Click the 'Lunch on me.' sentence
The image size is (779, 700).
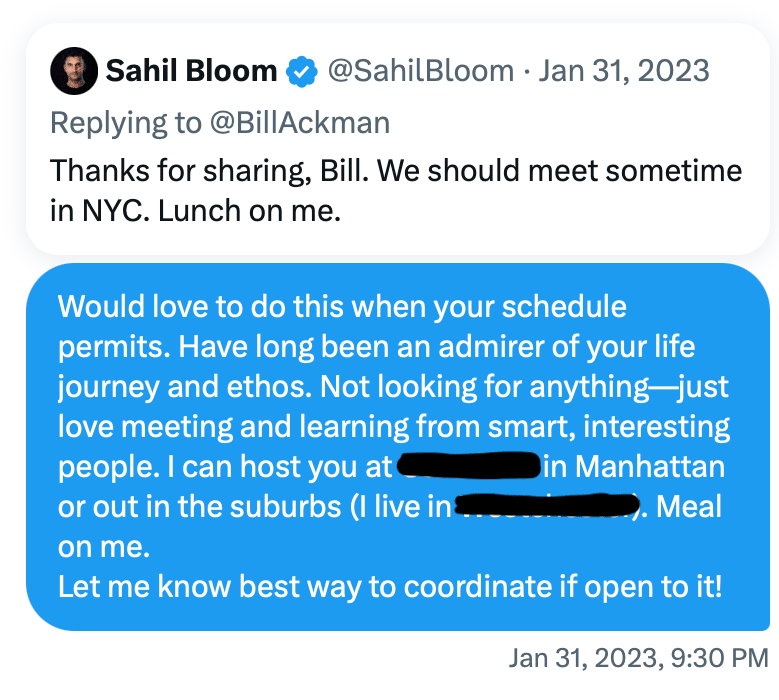coord(249,211)
